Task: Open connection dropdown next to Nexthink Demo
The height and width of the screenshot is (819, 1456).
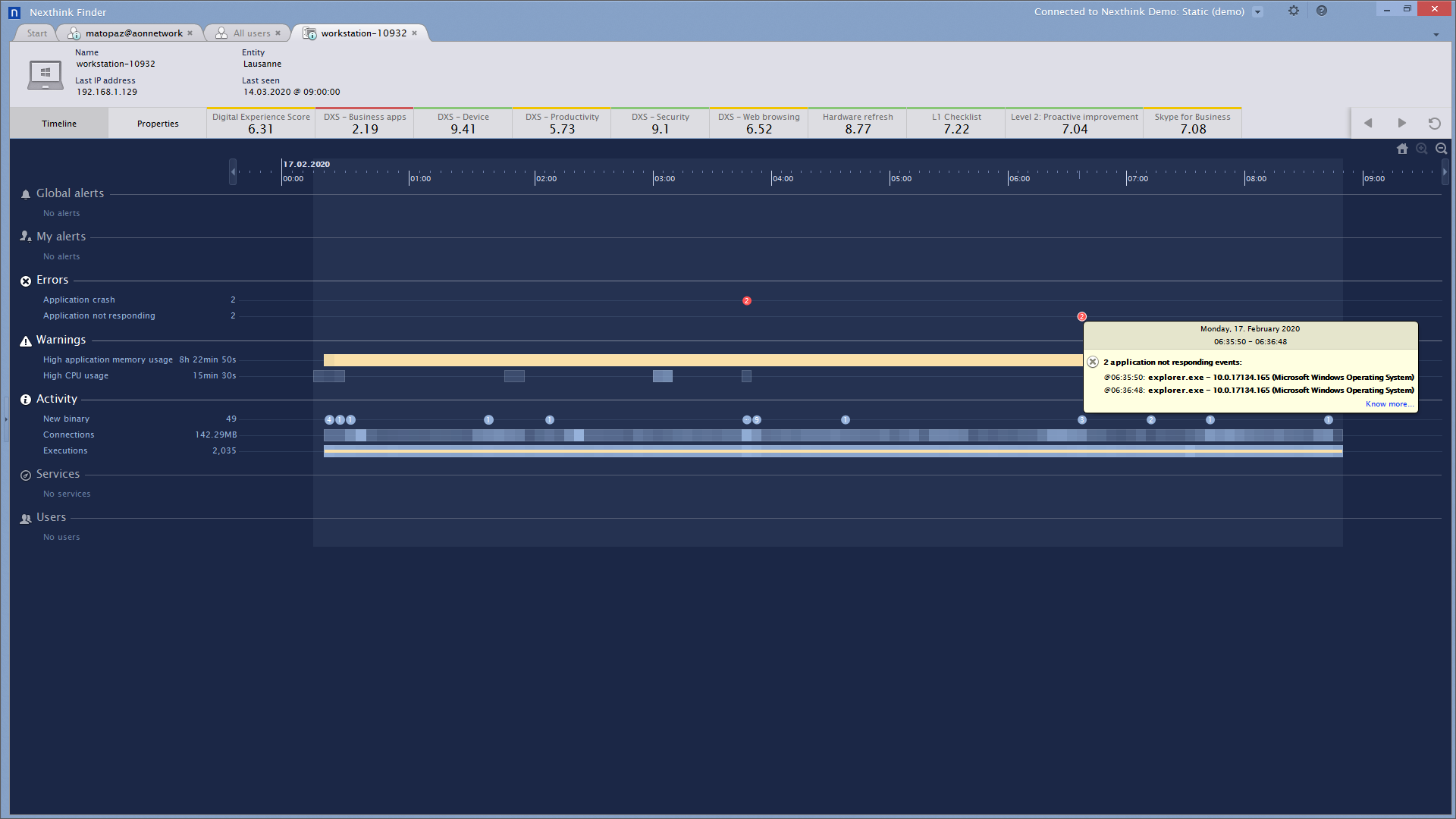Action: [x=1258, y=11]
